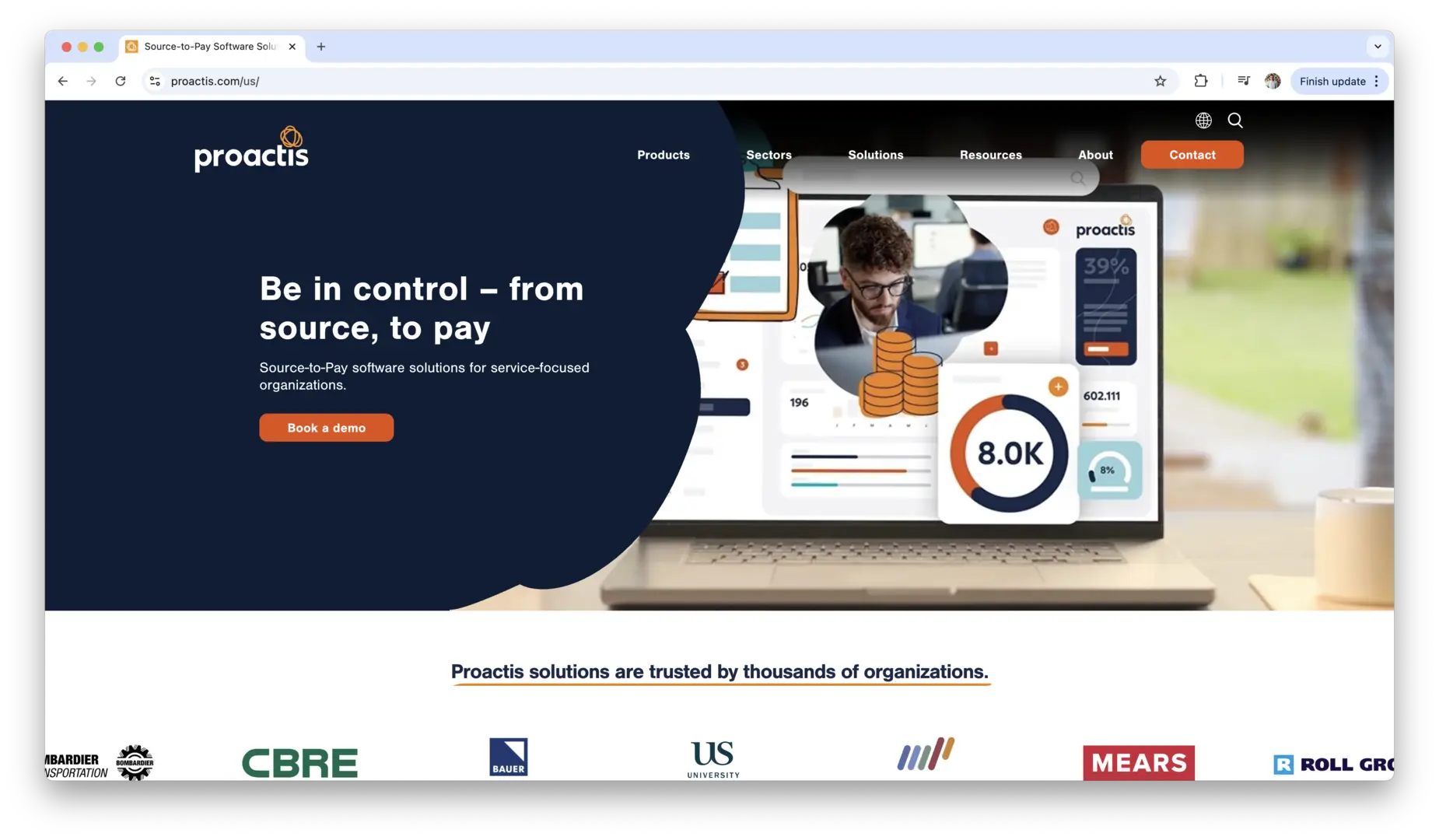Click the Book a demo button

pos(327,428)
